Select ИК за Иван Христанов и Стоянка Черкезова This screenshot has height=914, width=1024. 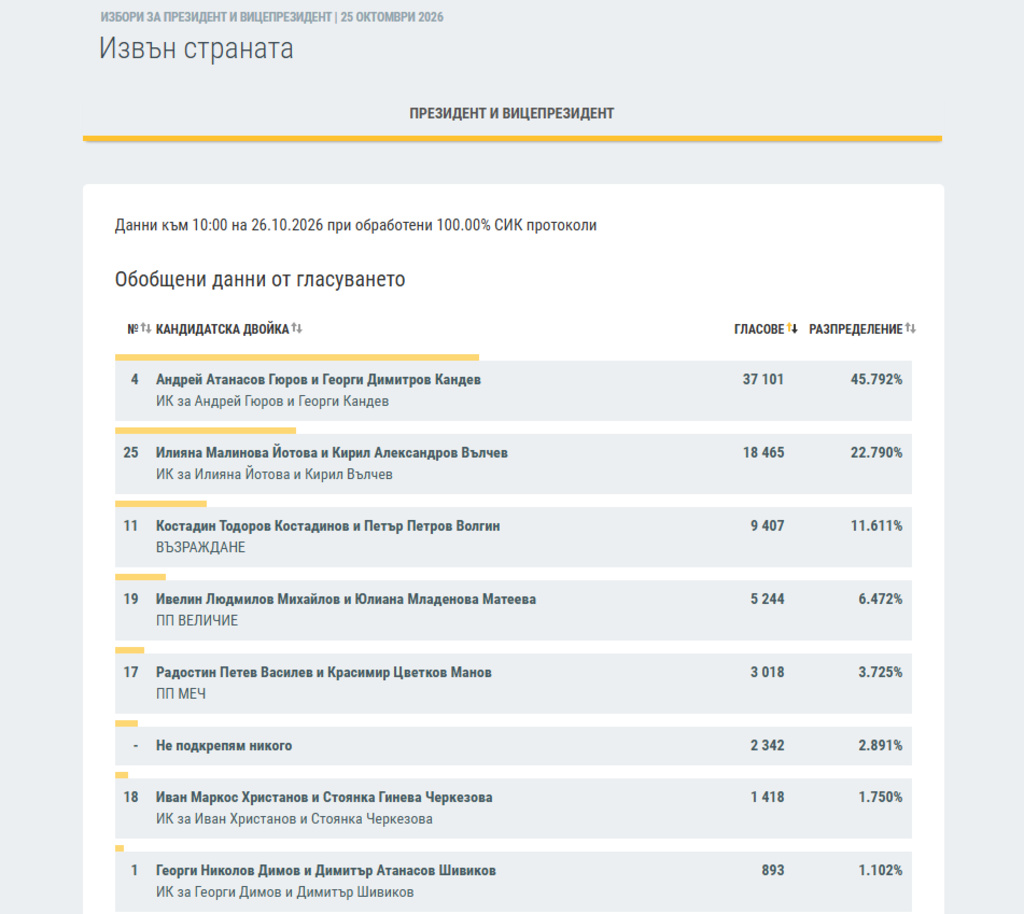pos(294,819)
